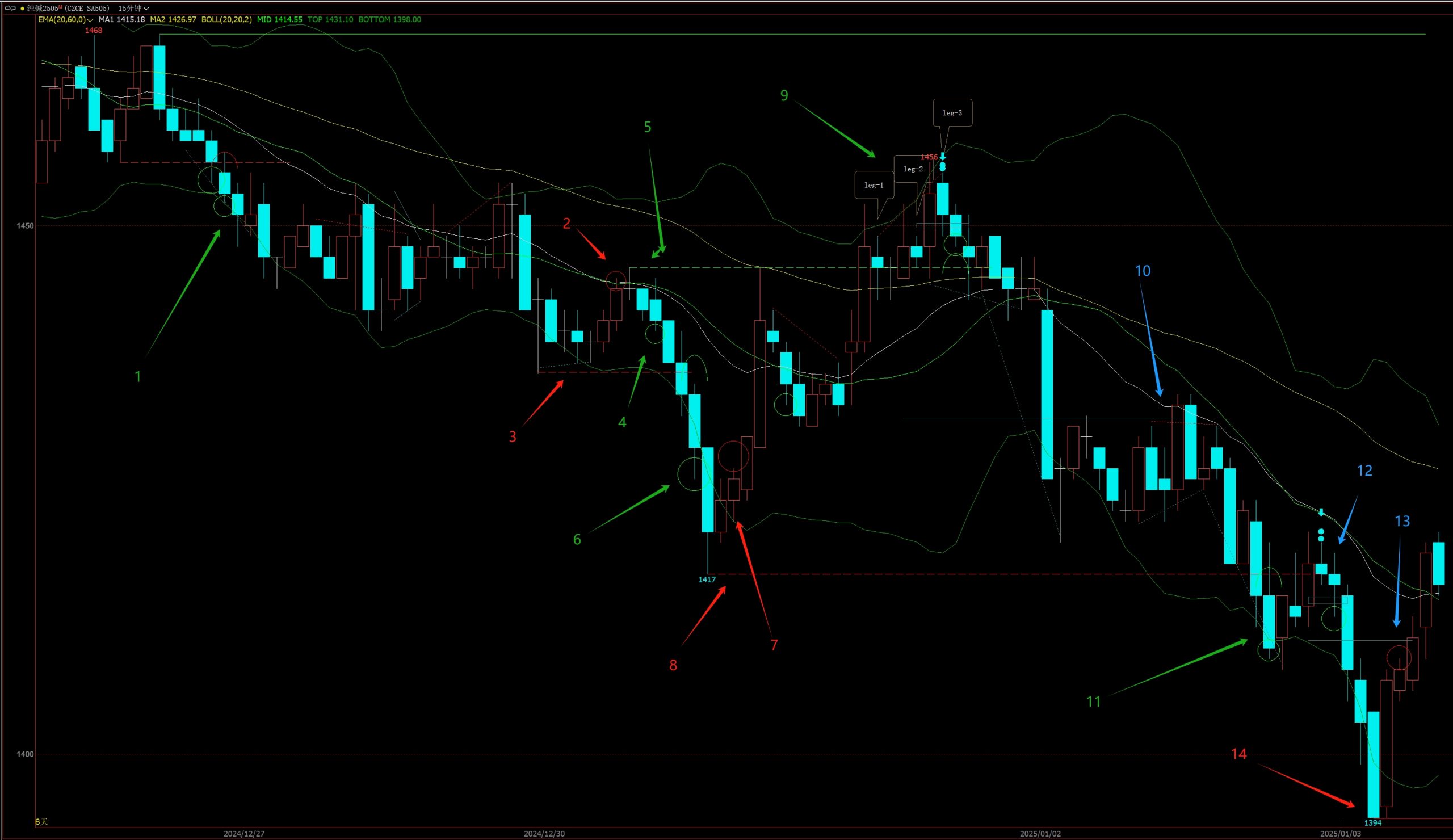Click the 6天 range label at bottom-left
The image size is (1453, 840).
coord(41,821)
